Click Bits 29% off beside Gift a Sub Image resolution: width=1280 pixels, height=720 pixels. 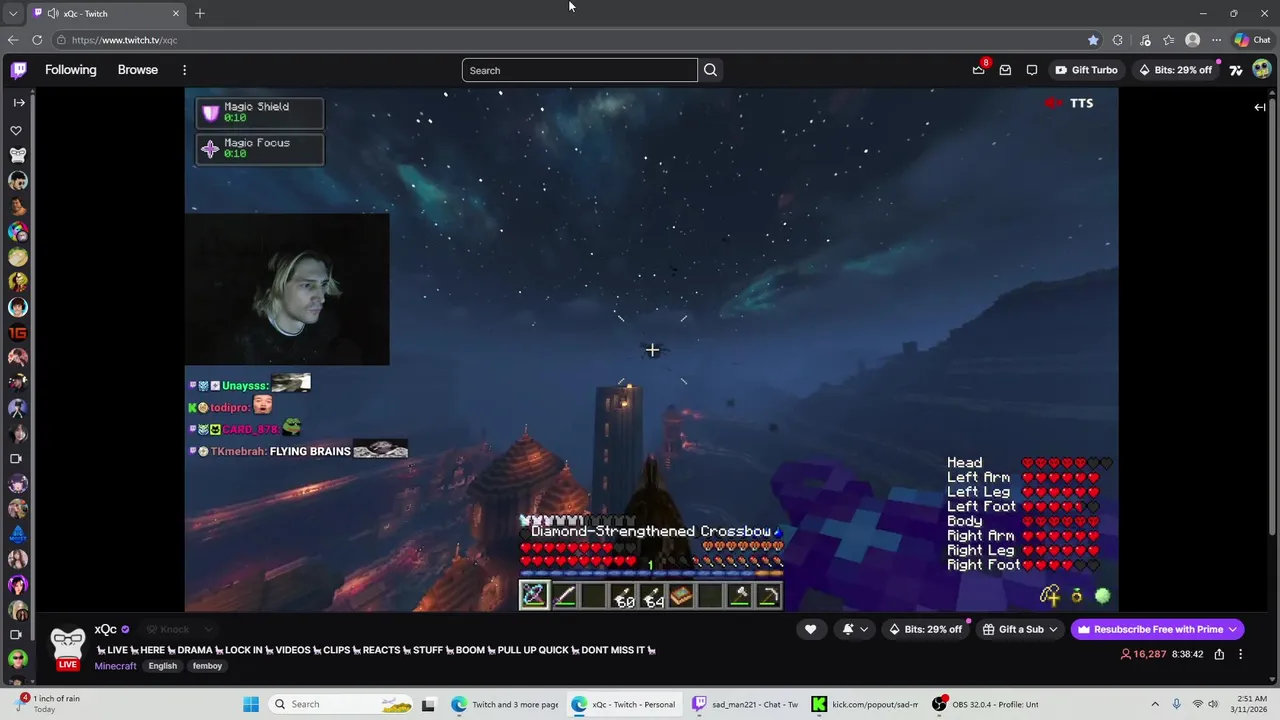point(925,630)
